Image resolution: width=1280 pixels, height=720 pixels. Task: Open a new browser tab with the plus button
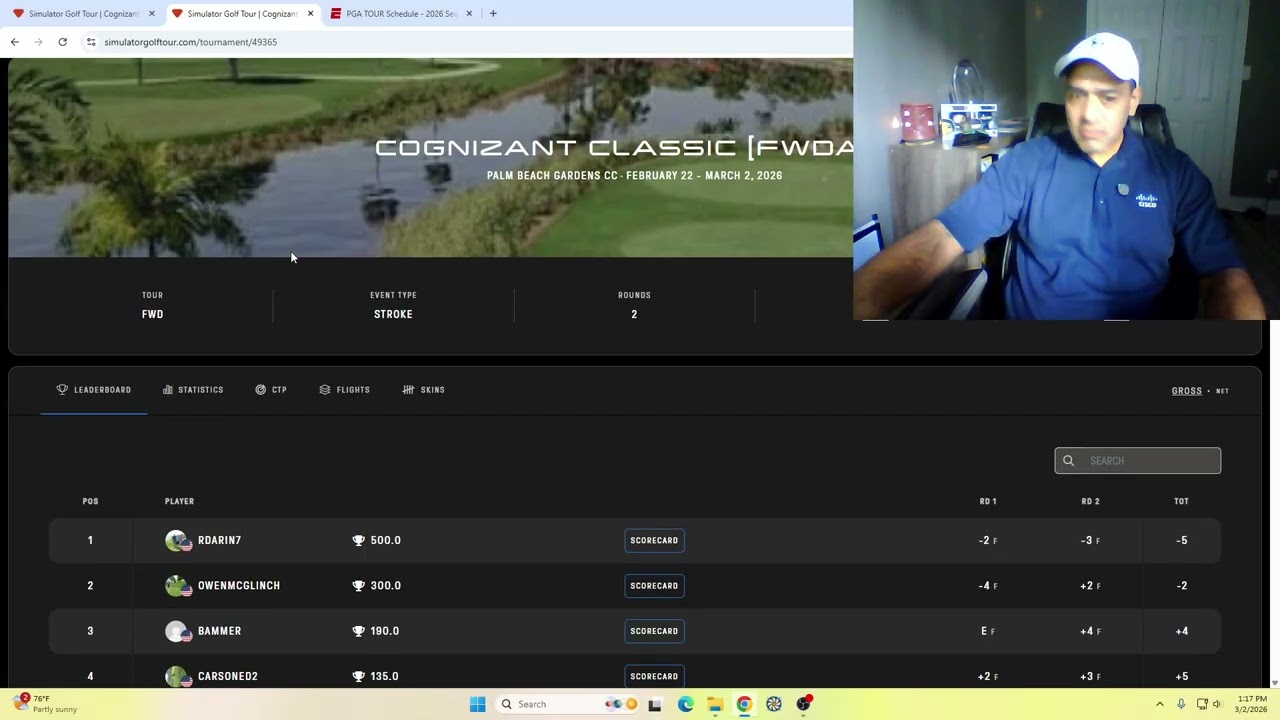(x=493, y=14)
